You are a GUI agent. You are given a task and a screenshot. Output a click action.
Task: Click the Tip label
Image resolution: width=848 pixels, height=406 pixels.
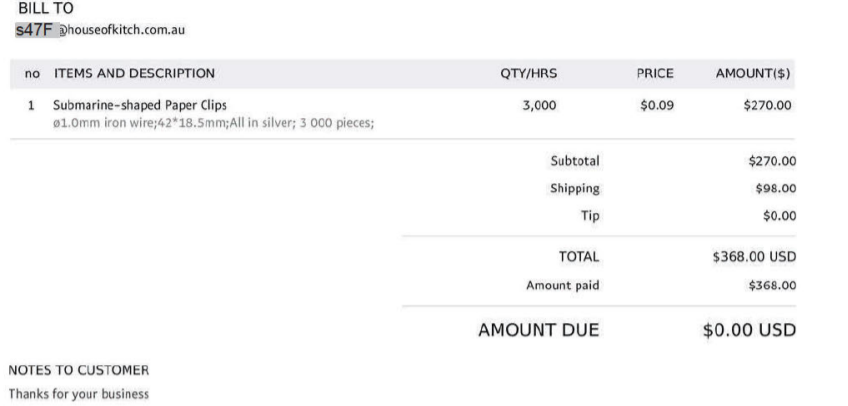click(590, 215)
